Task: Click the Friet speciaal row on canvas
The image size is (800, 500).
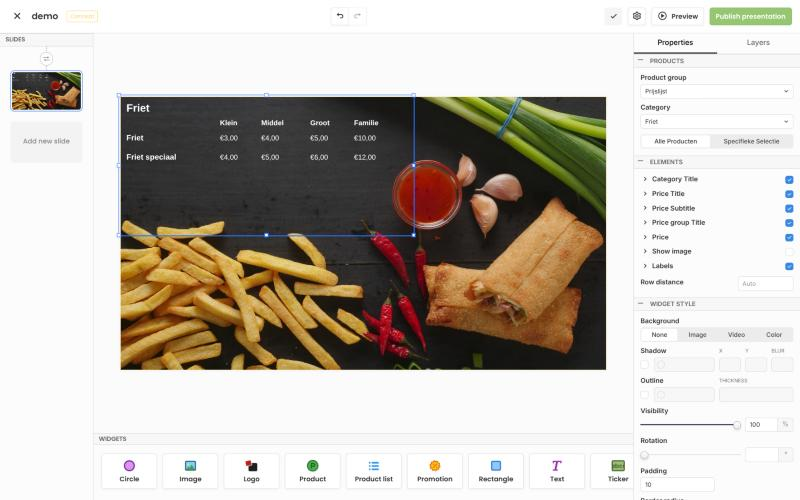Action: pos(151,157)
